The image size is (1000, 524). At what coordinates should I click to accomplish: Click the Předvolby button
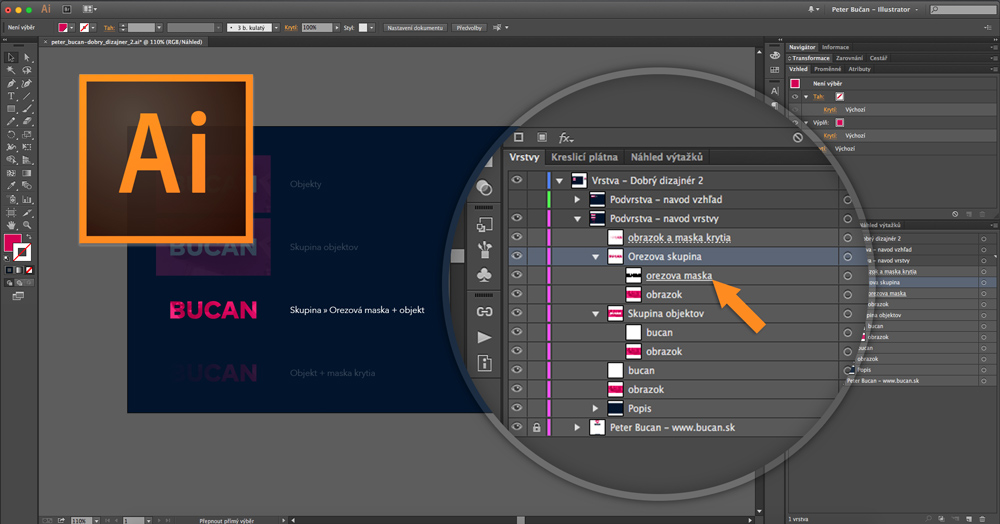(x=469, y=28)
